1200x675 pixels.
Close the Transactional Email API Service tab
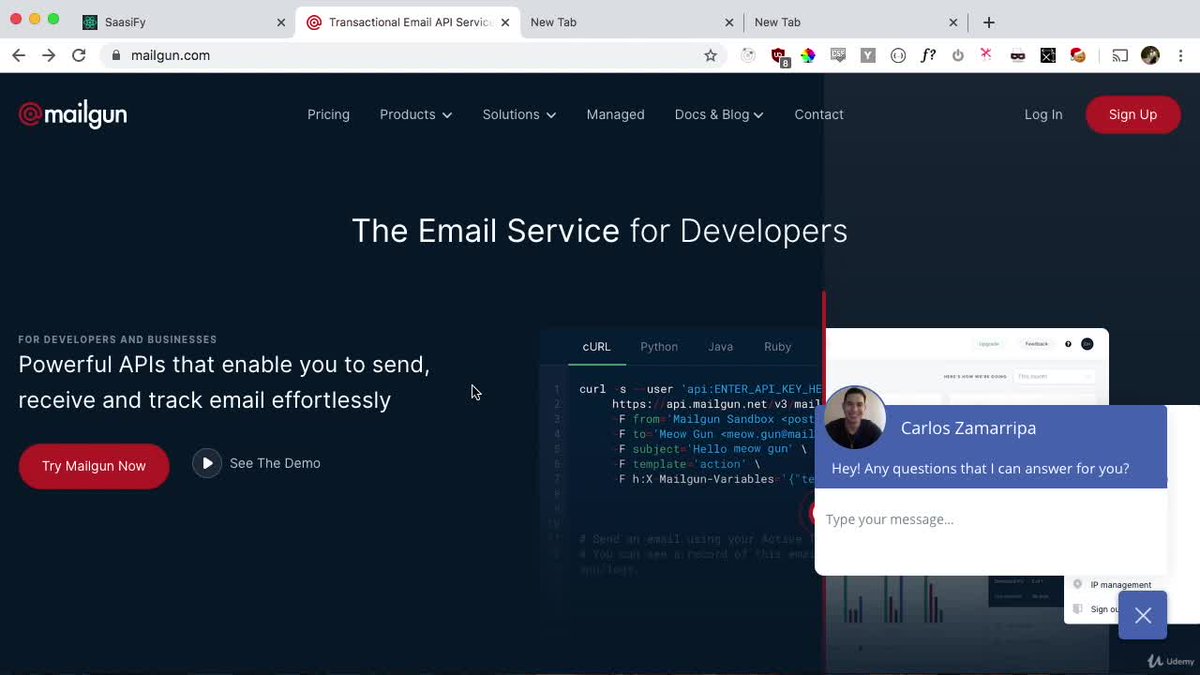(505, 22)
